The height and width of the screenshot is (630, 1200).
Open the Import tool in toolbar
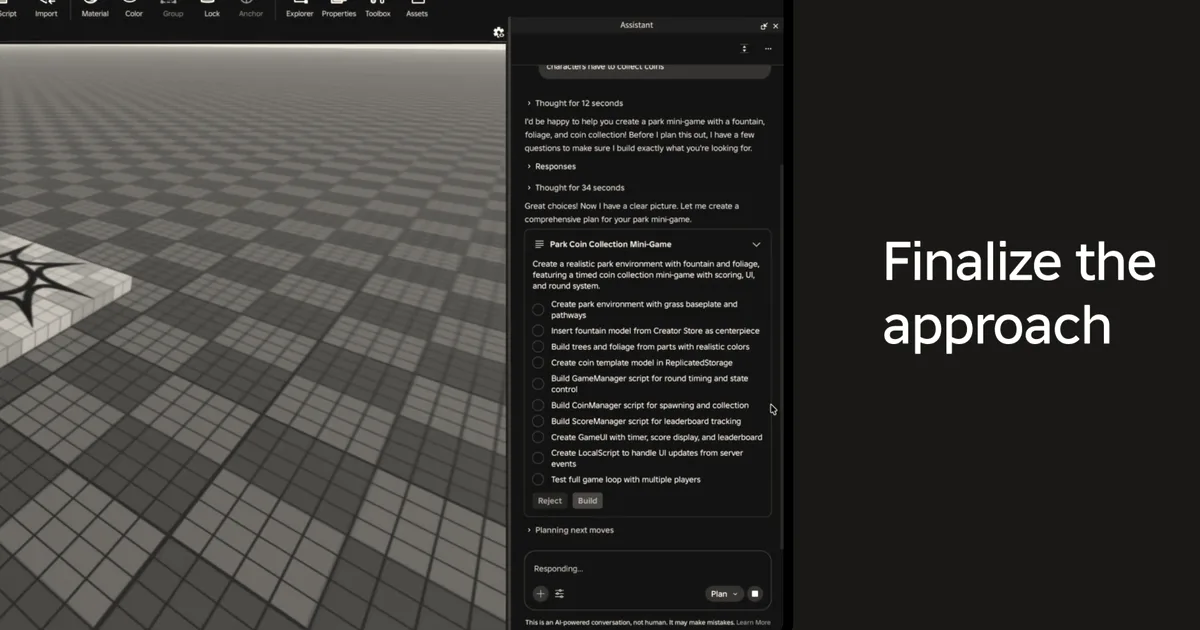[x=46, y=10]
